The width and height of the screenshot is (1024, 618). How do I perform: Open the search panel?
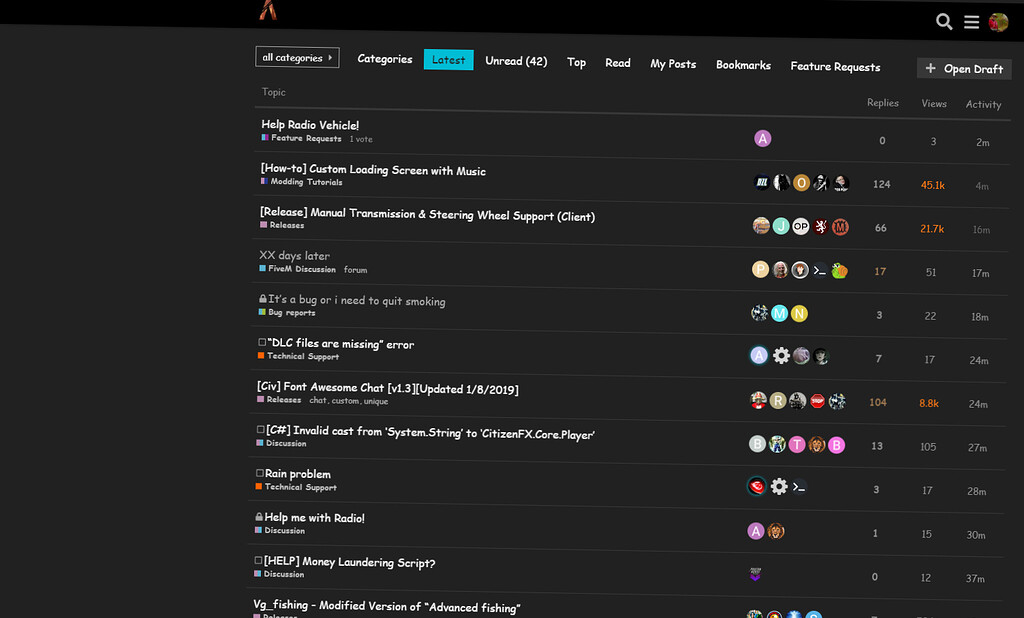[x=944, y=20]
